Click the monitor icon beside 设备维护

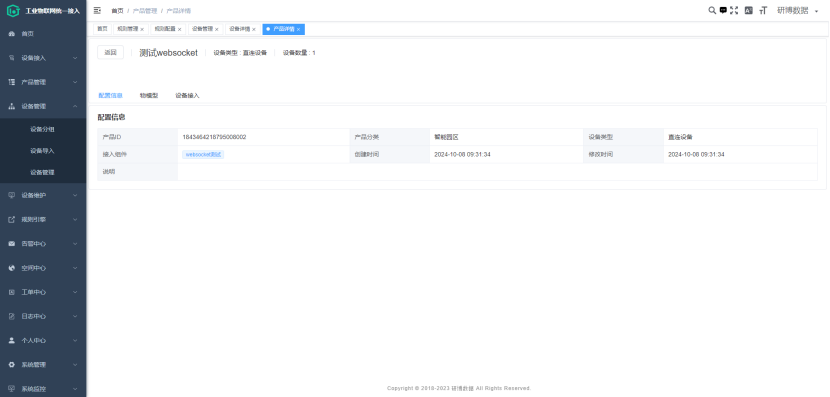pyautogui.click(x=12, y=195)
